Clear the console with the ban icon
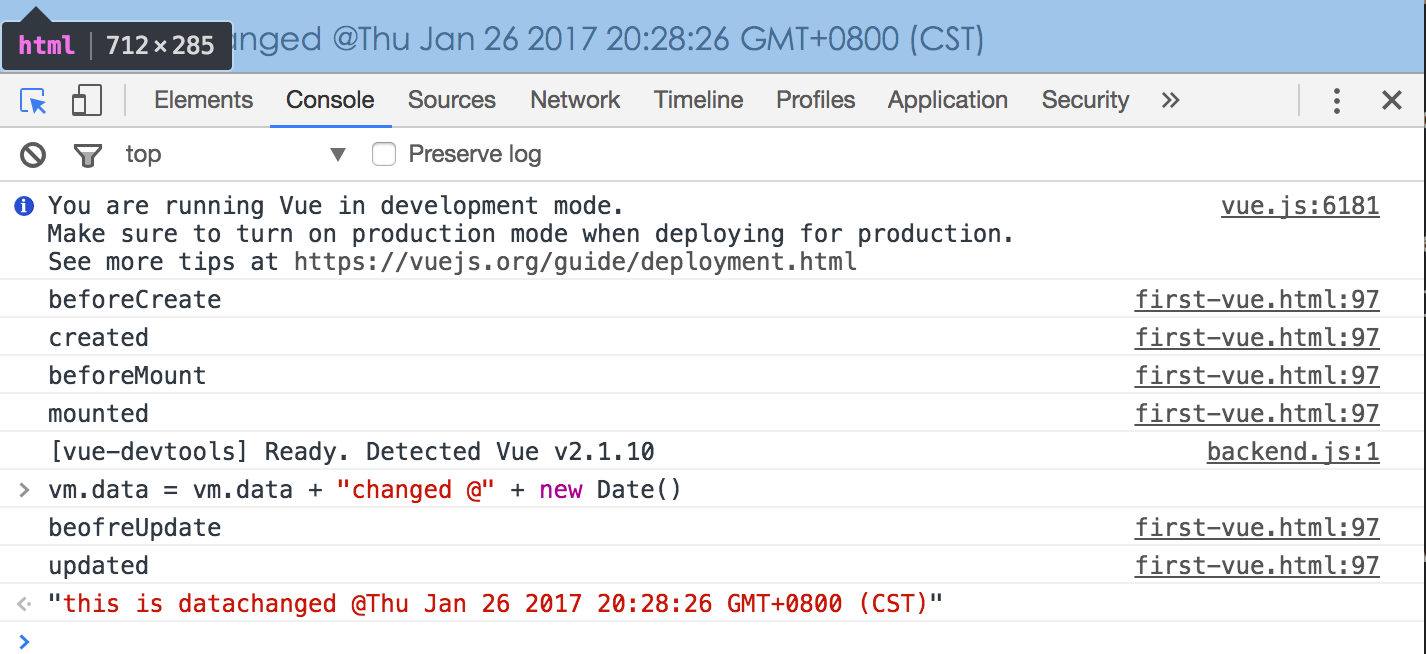1426x654 pixels. (34, 155)
